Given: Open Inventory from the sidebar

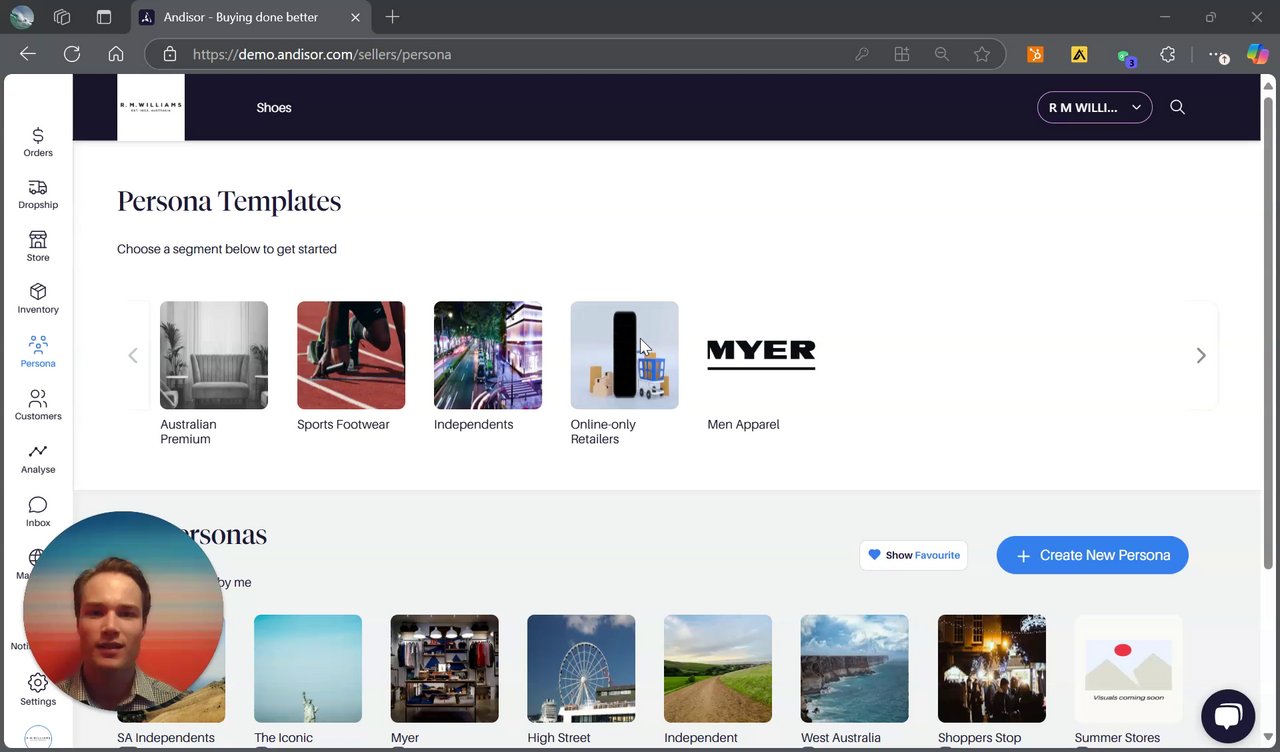Looking at the screenshot, I should [x=38, y=298].
